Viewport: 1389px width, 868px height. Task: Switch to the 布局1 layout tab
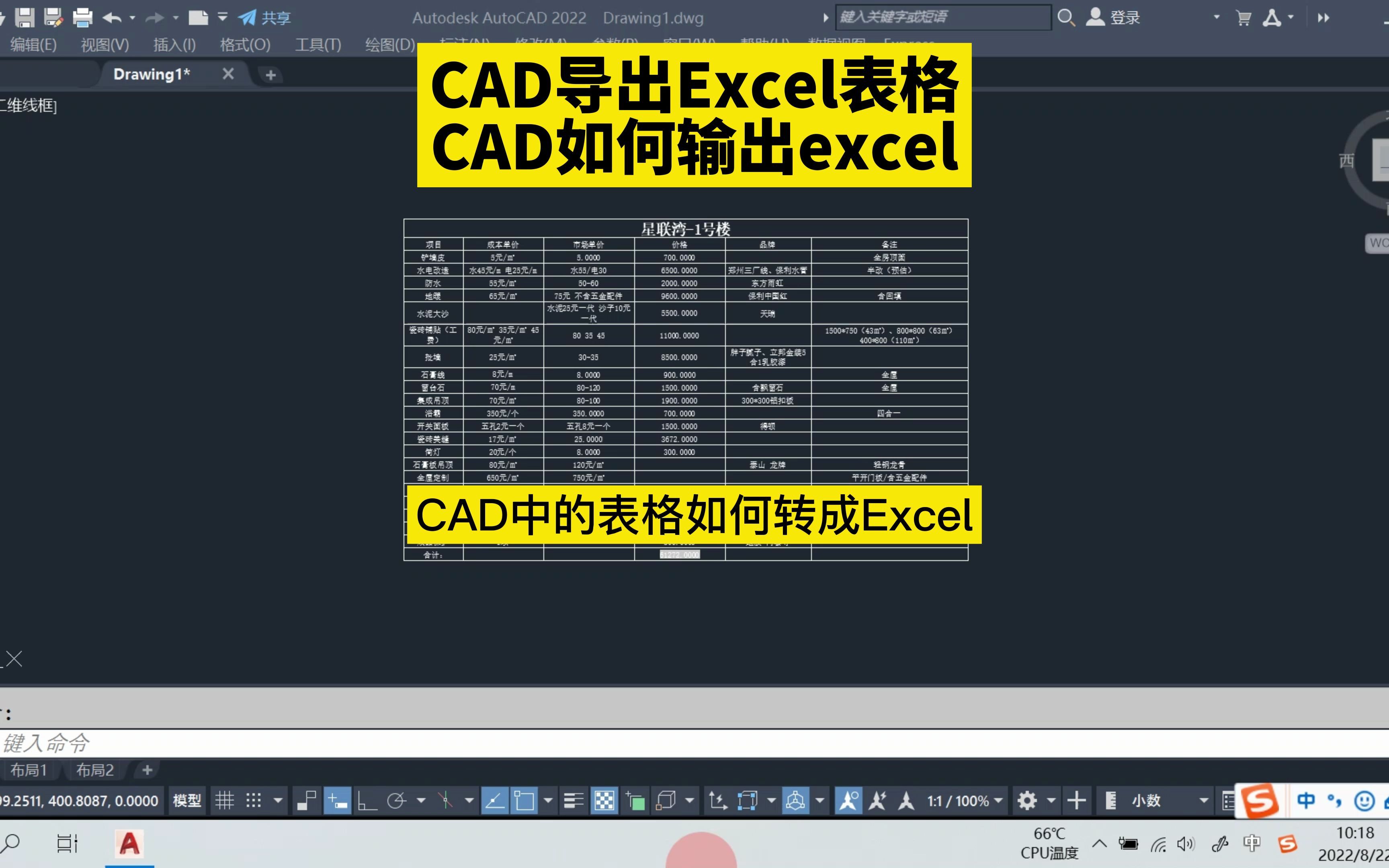click(28, 770)
